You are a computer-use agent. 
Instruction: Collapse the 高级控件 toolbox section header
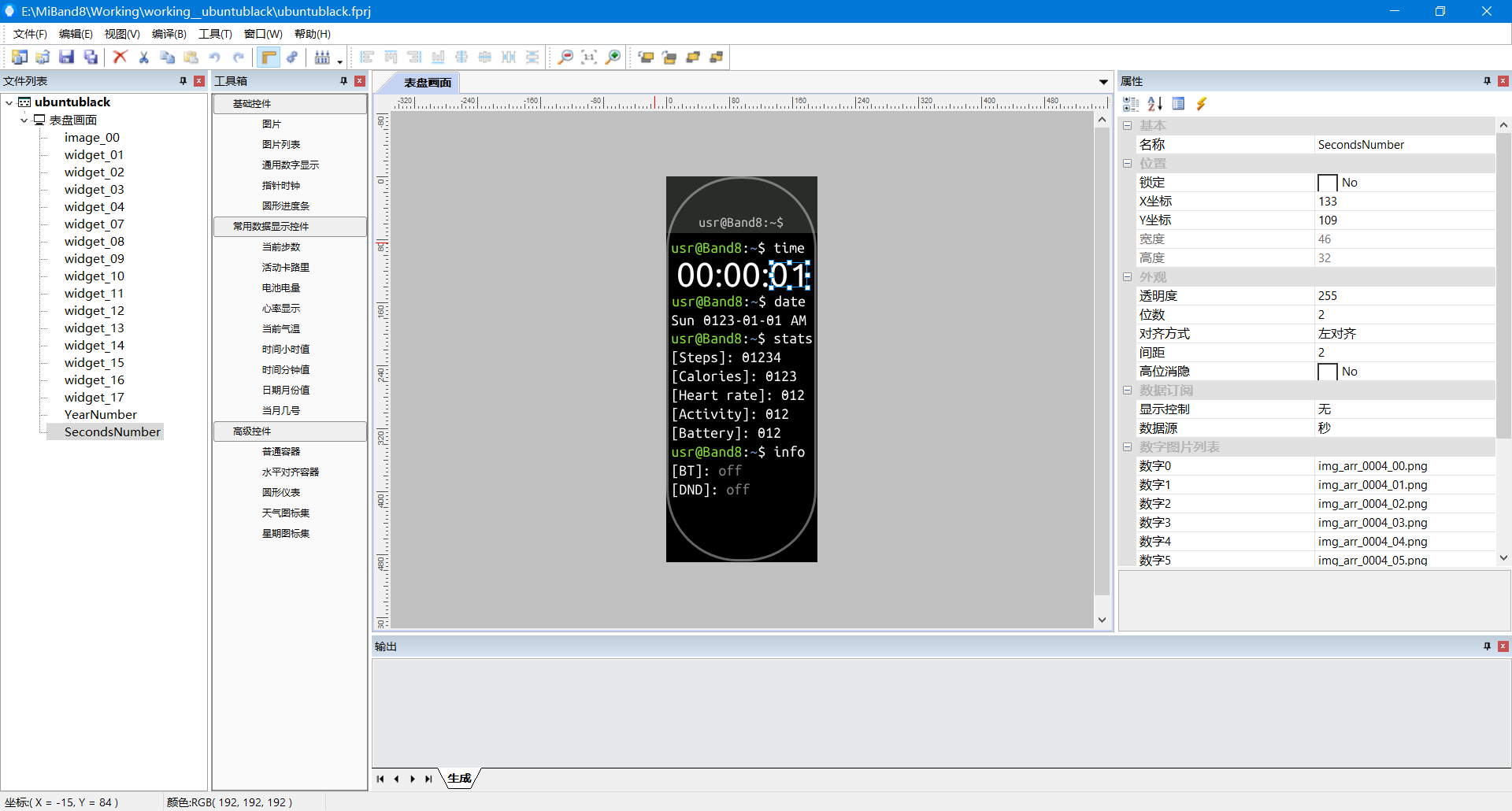290,431
